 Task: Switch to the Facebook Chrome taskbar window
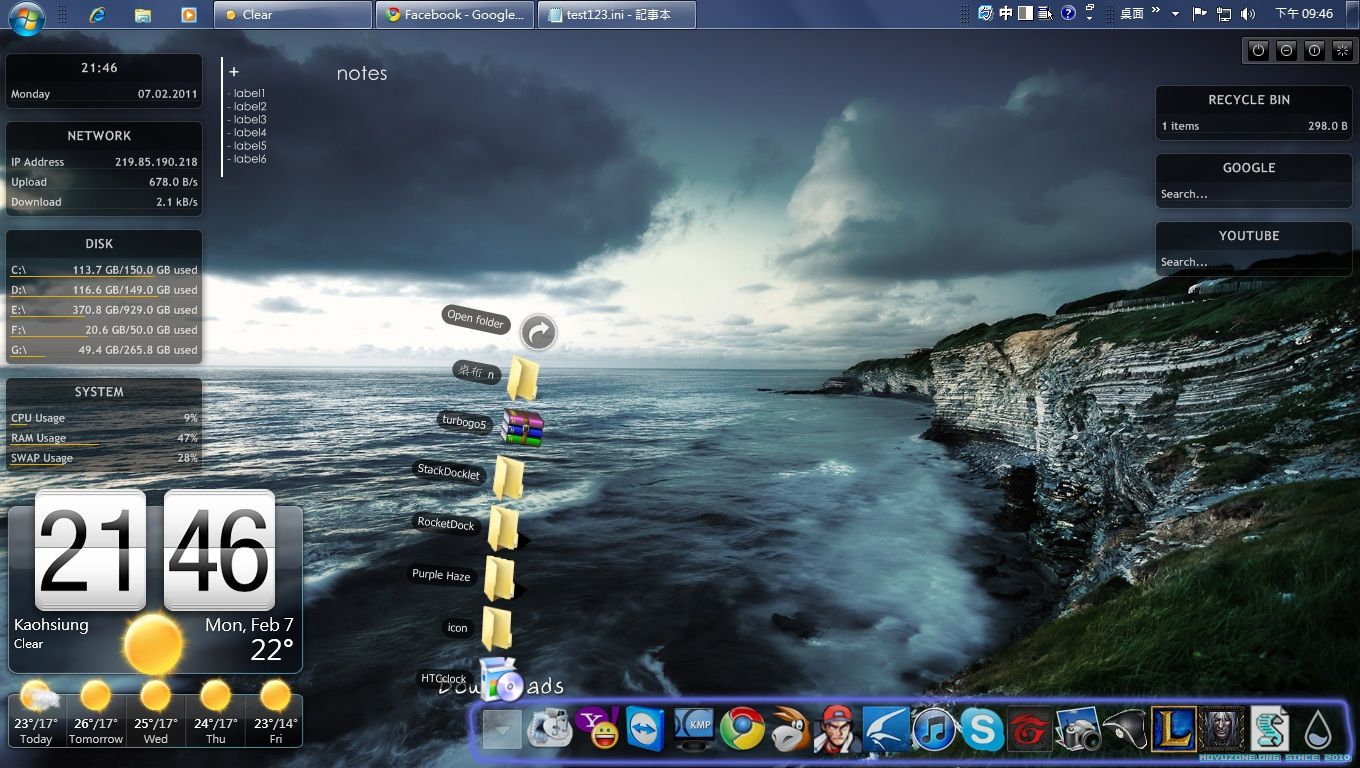tap(456, 14)
